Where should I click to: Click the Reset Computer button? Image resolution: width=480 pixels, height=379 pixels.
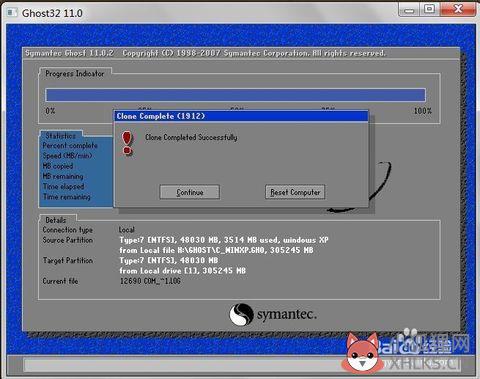click(x=295, y=192)
